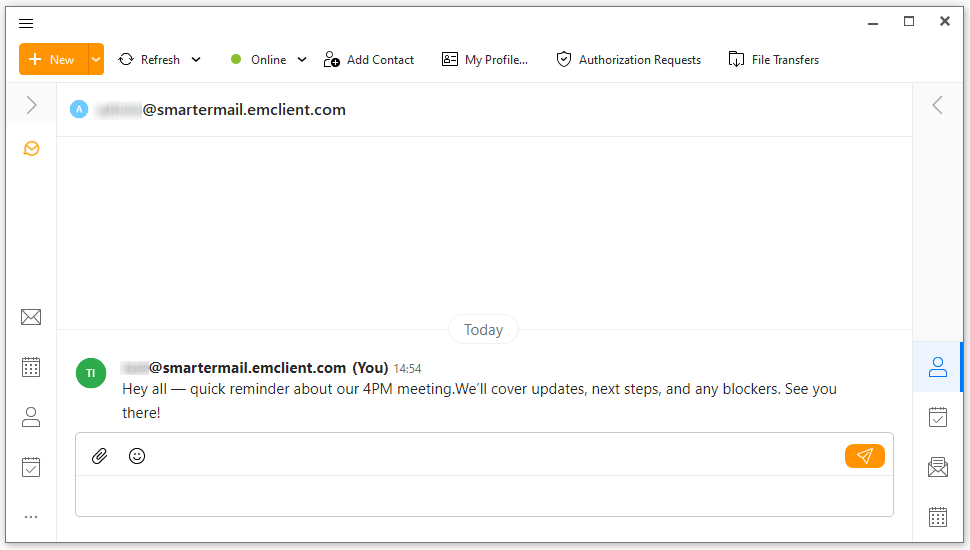Open Authorization Requests

[629, 60]
